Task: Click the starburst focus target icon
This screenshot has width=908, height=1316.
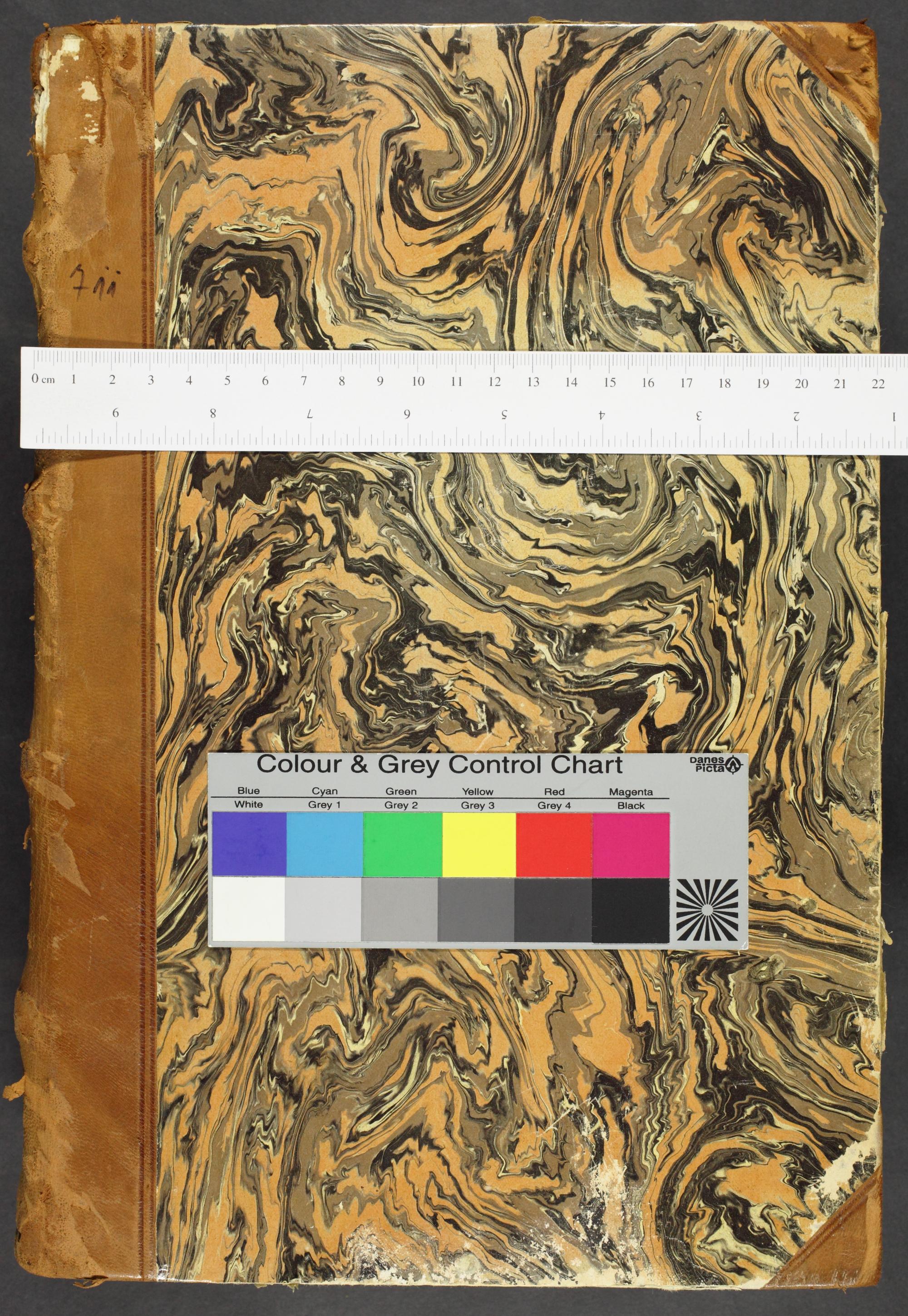Action: click(708, 910)
